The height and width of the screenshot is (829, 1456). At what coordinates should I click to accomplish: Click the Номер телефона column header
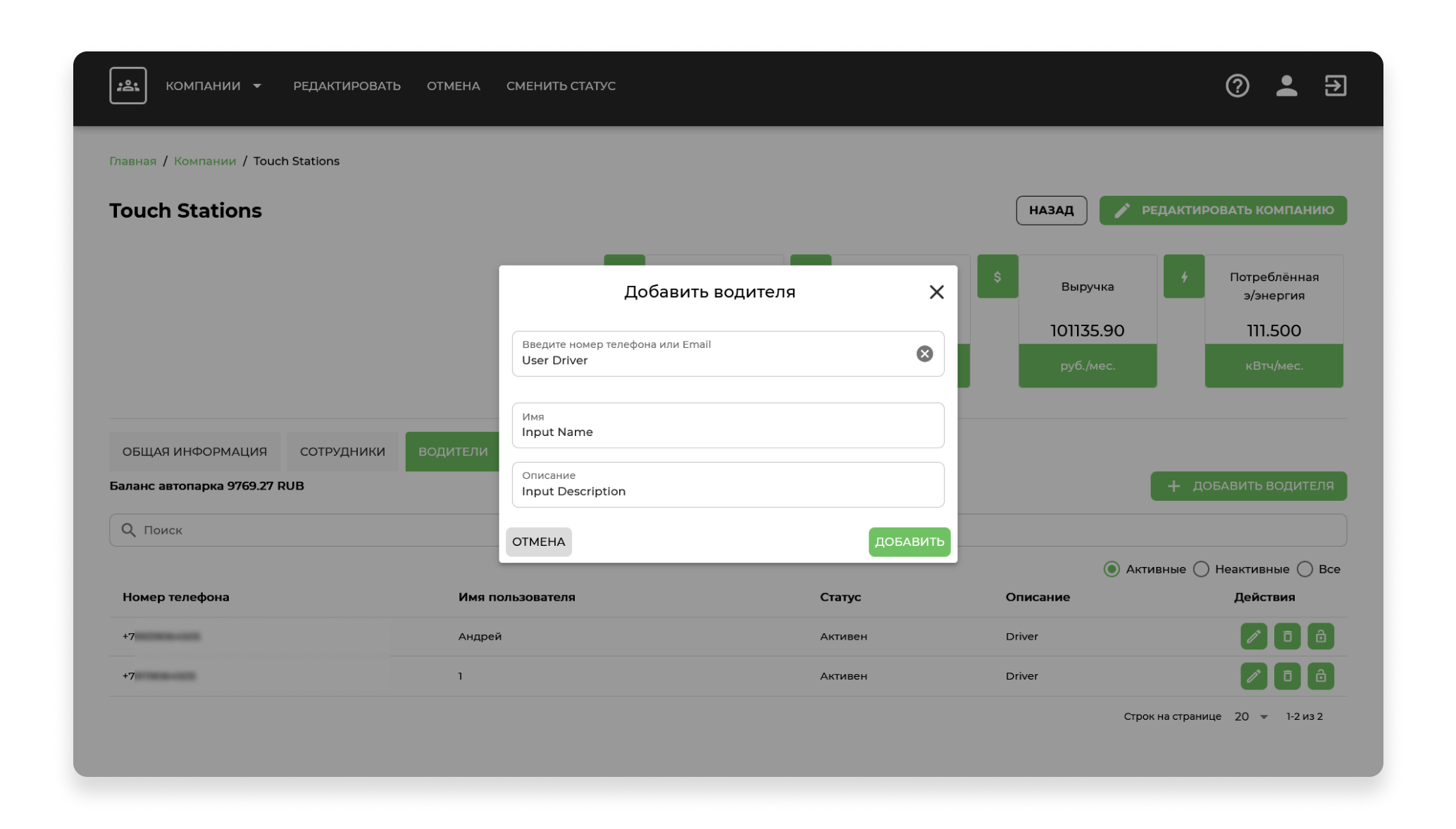pos(175,597)
